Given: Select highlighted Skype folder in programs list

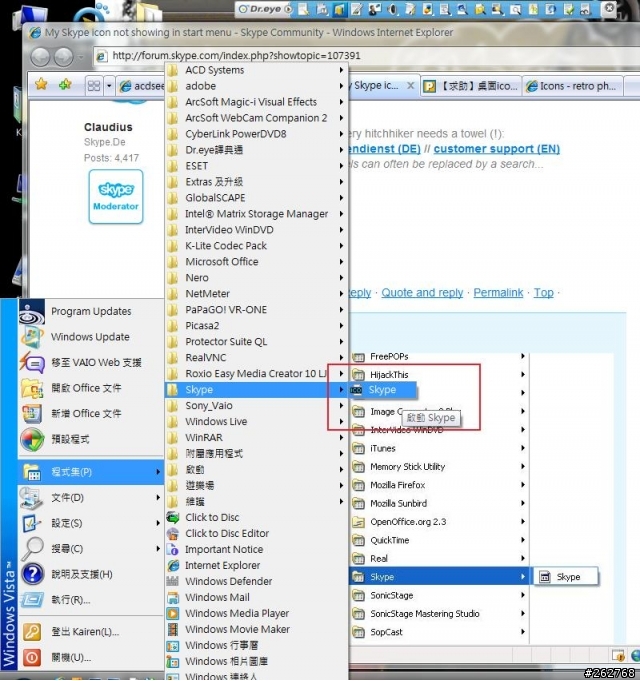Looking at the screenshot, I should (256, 390).
